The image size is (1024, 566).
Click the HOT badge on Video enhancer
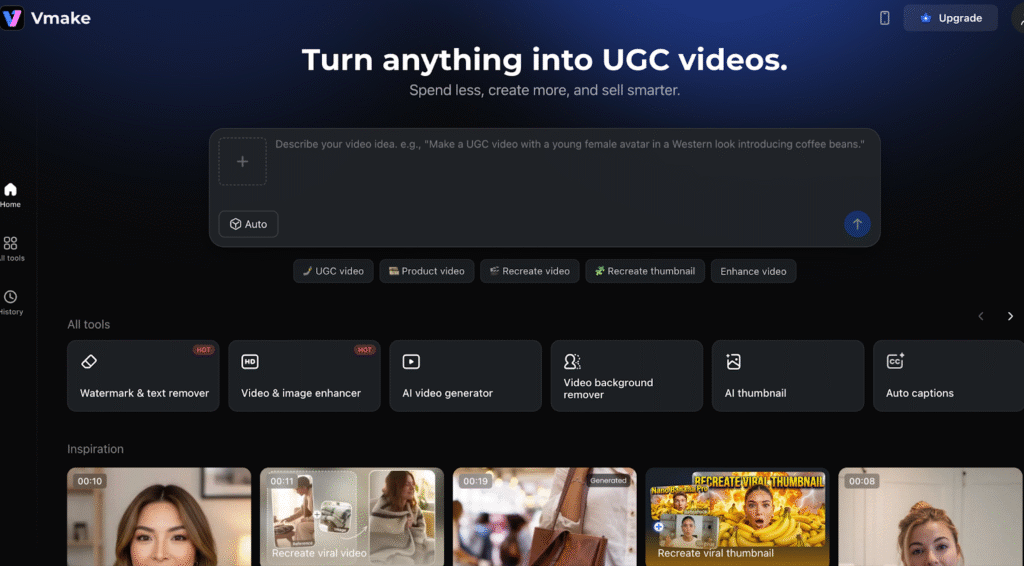point(364,350)
